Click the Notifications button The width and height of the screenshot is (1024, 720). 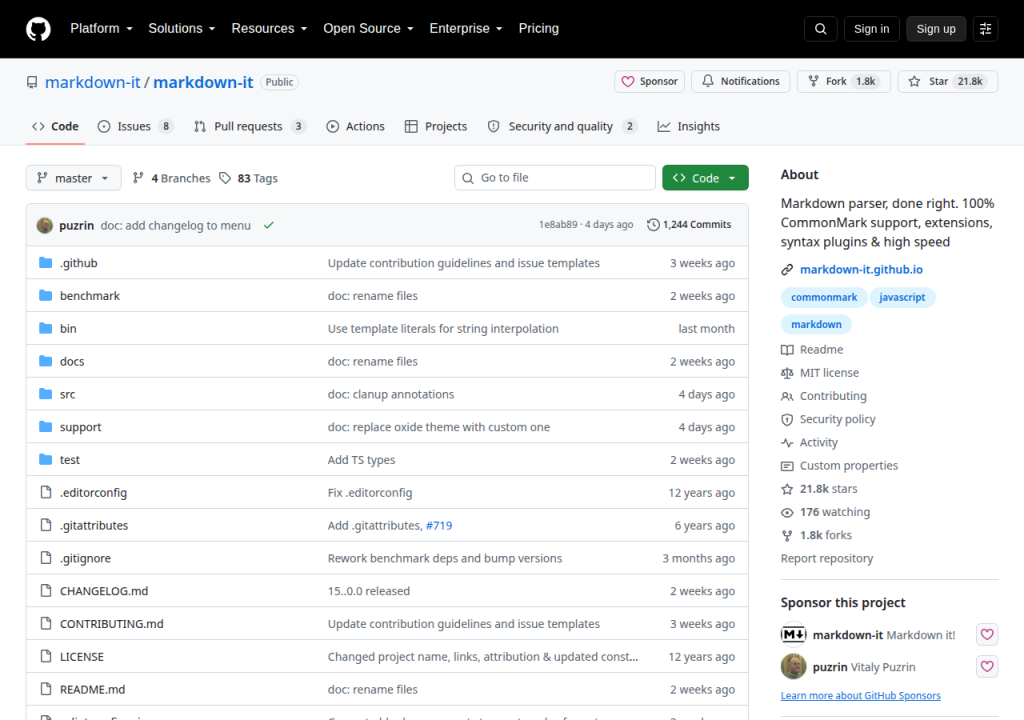point(741,81)
